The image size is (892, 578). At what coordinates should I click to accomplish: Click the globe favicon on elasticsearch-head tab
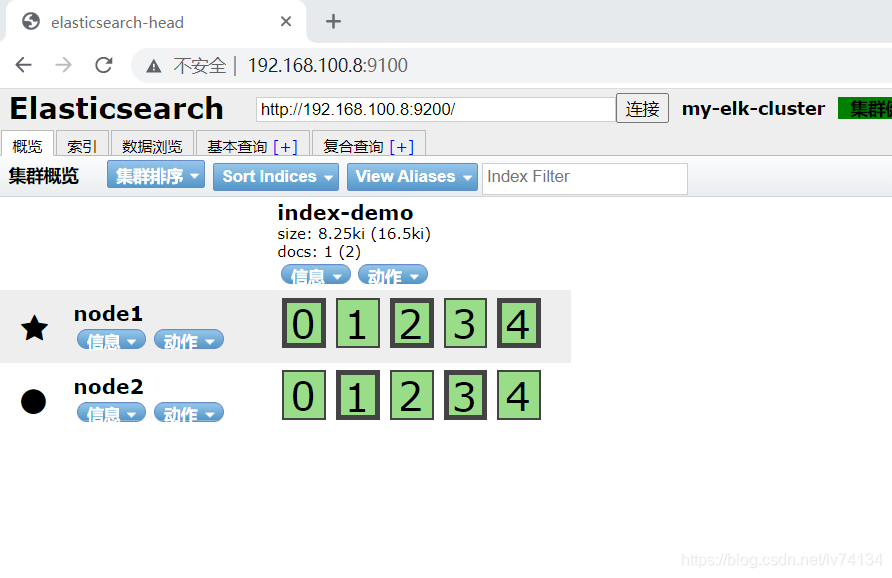pyautogui.click(x=31, y=22)
